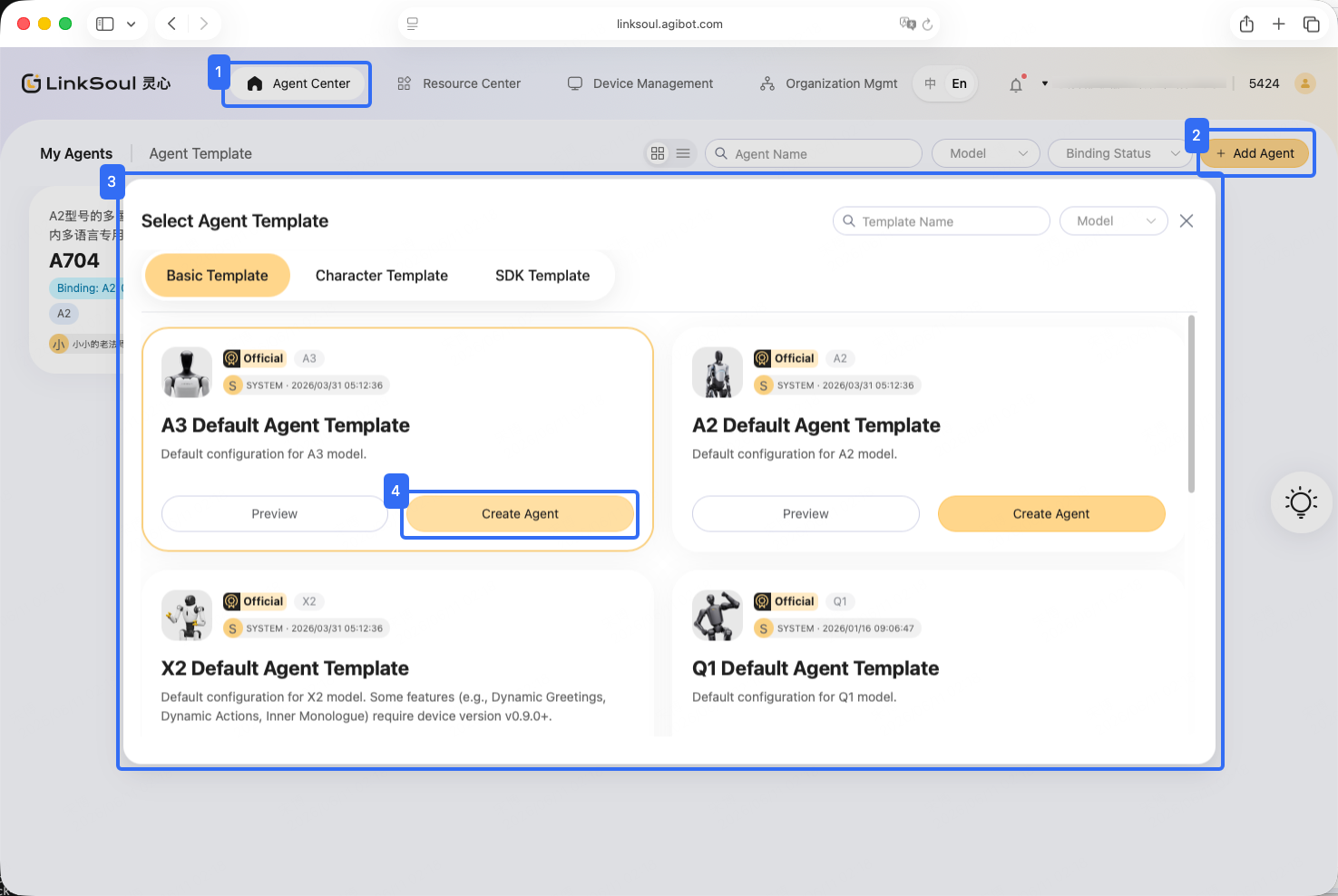Go back in Safari
The height and width of the screenshot is (896, 1338).
pos(171,24)
